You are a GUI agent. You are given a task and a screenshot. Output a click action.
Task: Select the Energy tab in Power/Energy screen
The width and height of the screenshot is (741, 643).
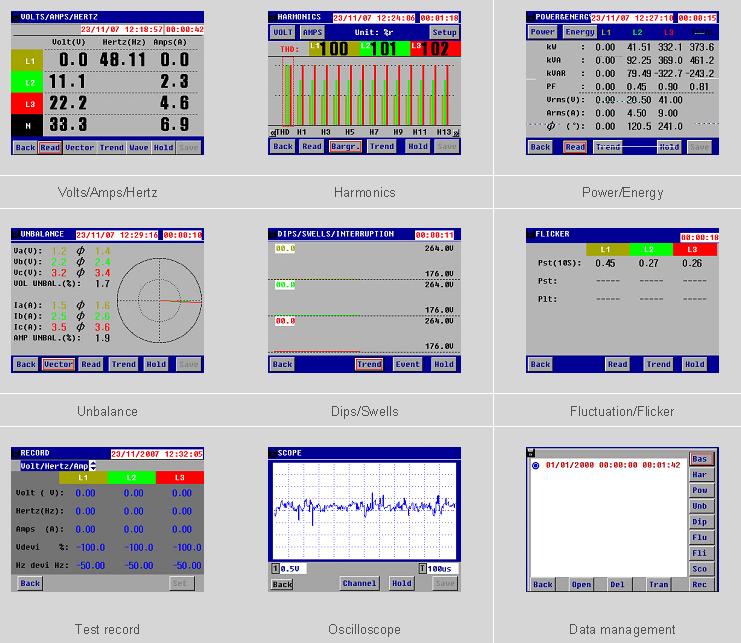(x=579, y=32)
